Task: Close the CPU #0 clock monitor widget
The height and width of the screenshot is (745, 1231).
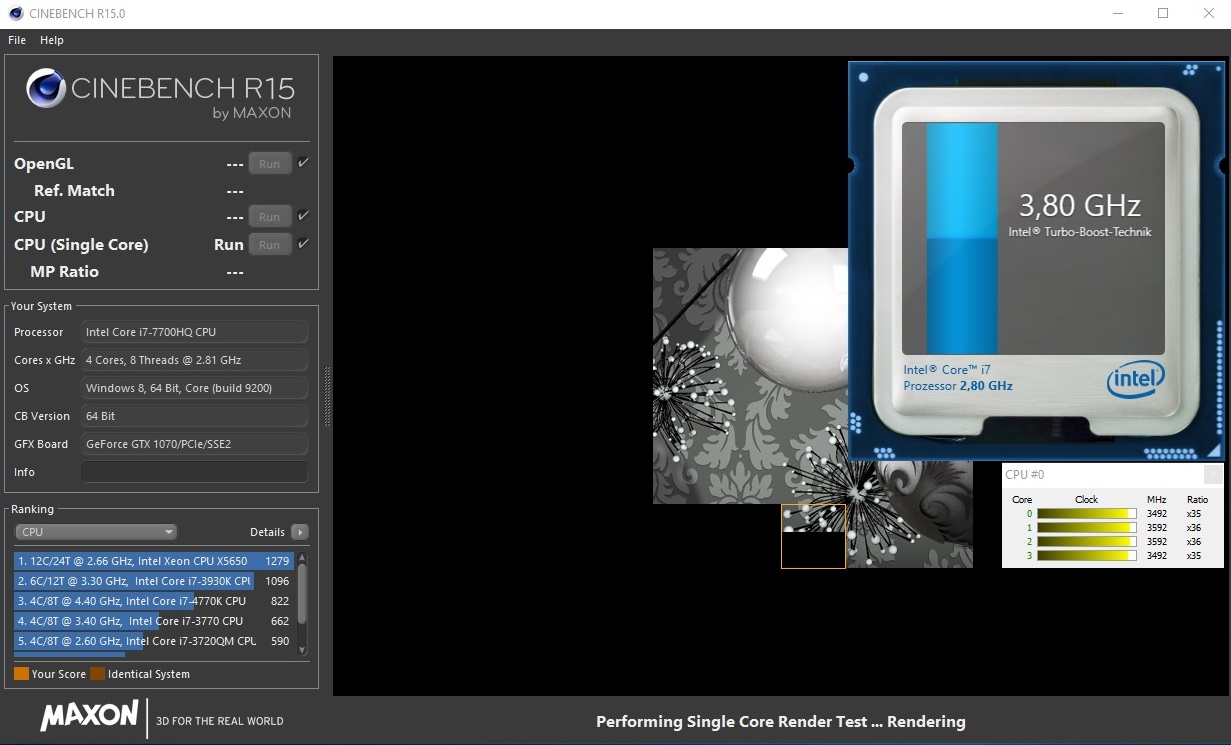Action: (x=1212, y=475)
